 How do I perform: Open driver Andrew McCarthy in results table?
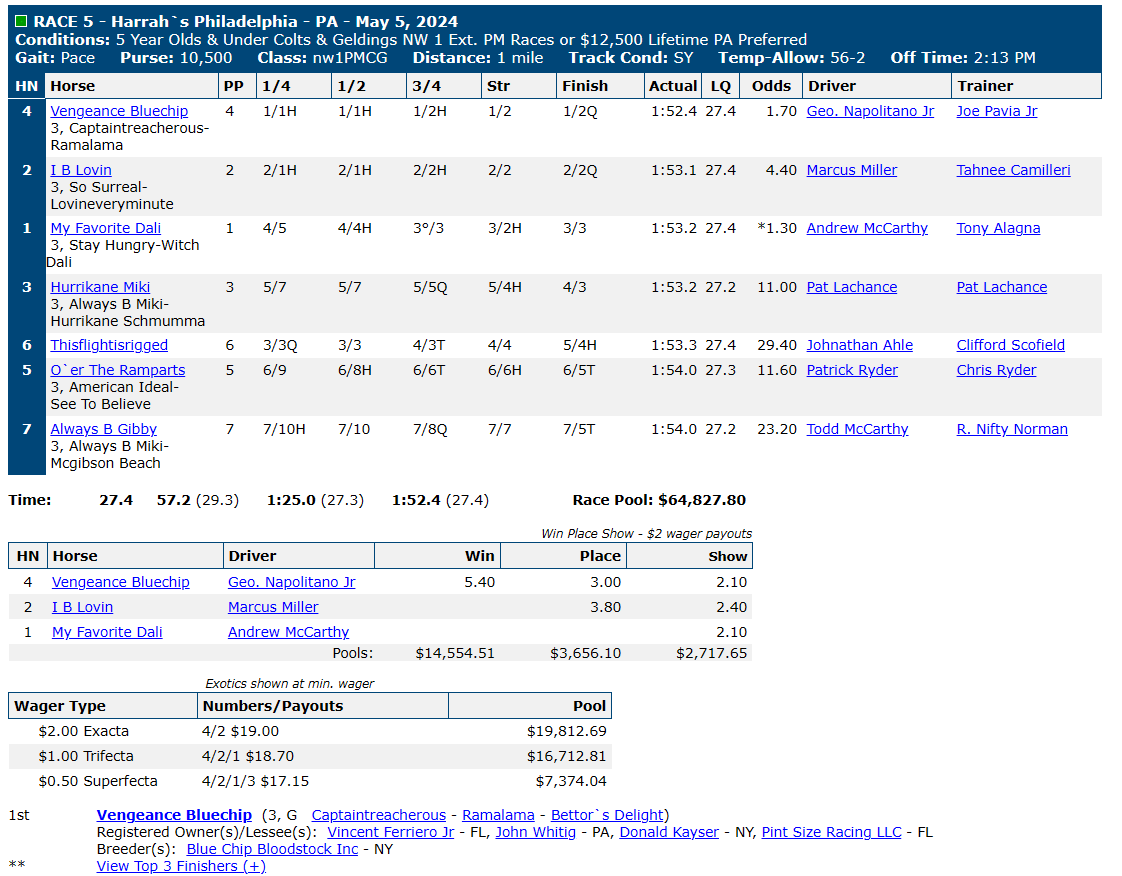point(867,228)
